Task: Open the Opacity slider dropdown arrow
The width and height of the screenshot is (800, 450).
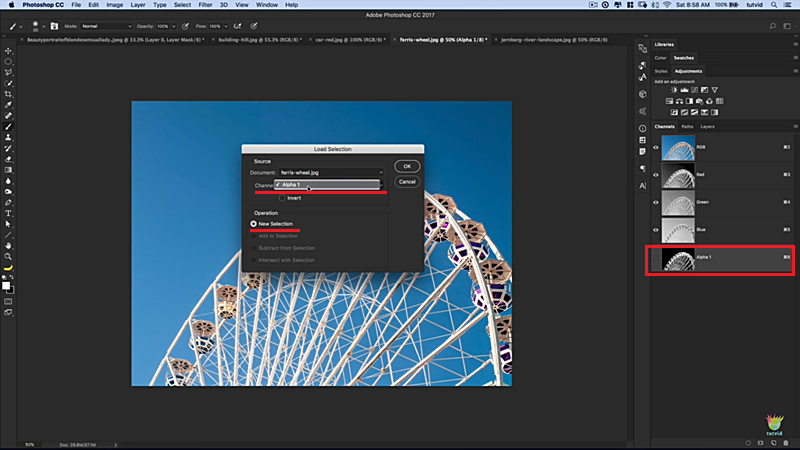Action: tap(173, 26)
